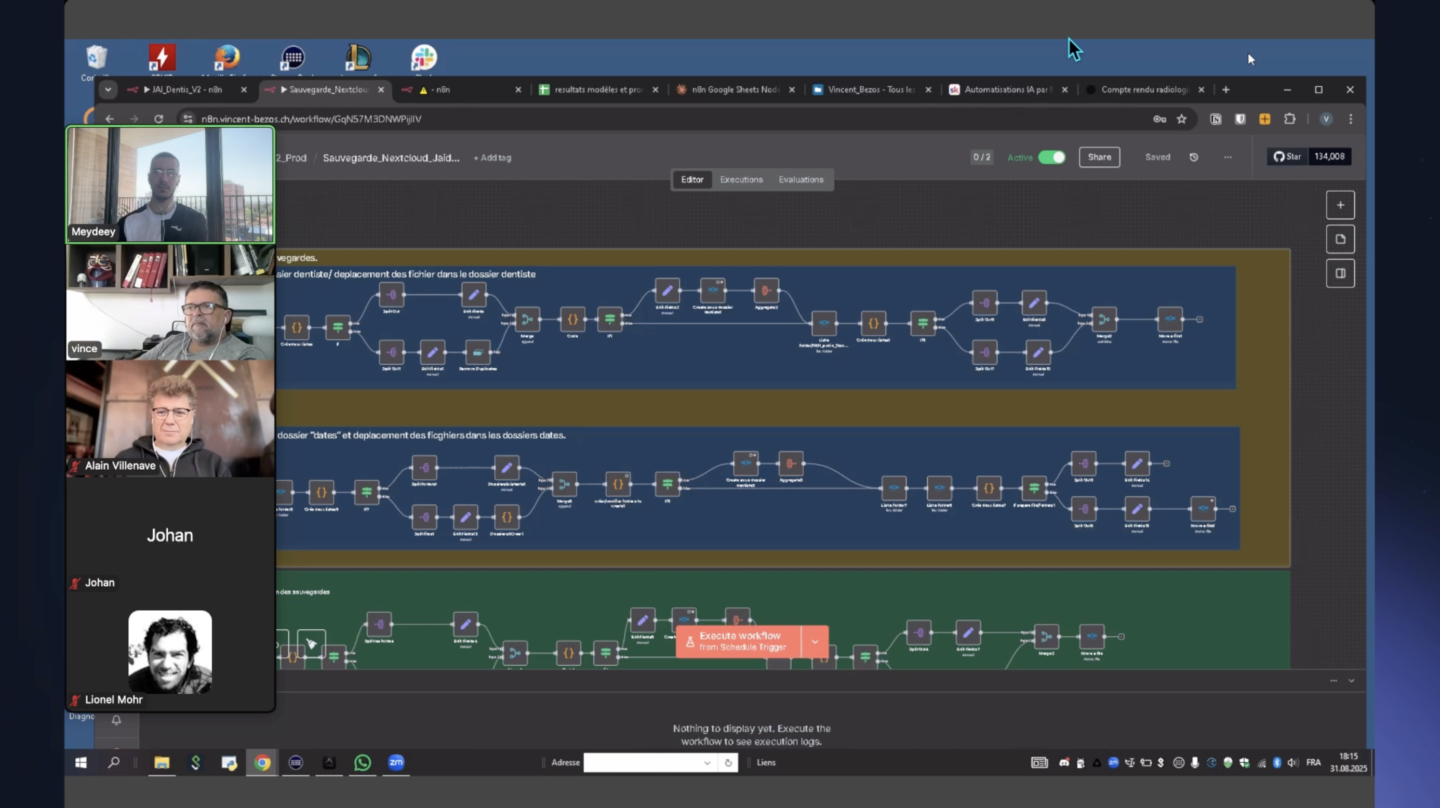The height and width of the screenshot is (808, 1440).
Task: Open WhatsApp from the Windows taskbar
Action: point(362,763)
